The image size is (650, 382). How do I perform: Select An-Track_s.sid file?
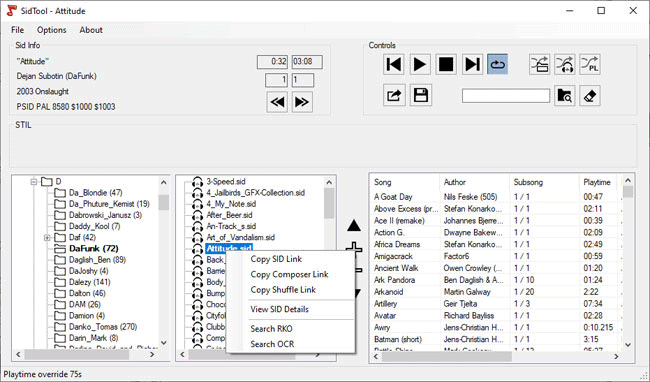(x=231, y=226)
